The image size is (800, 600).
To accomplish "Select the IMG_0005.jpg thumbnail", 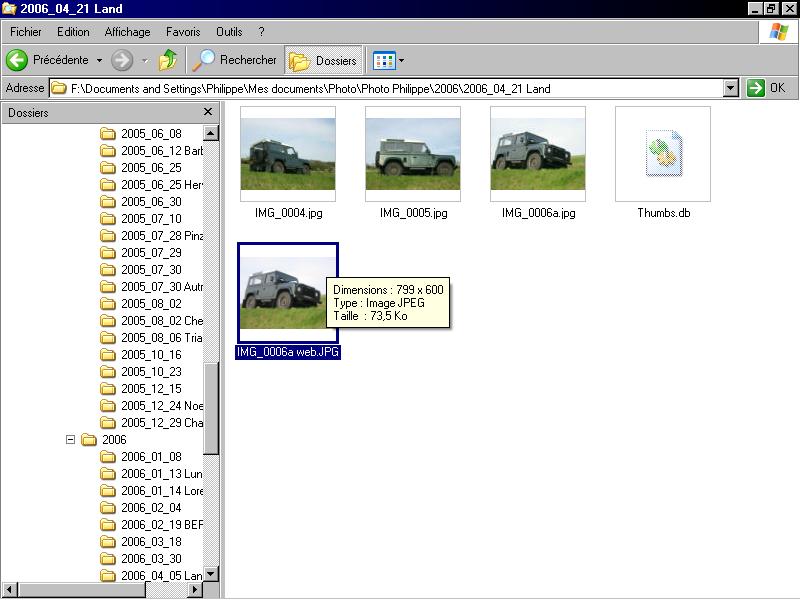I will click(x=413, y=154).
